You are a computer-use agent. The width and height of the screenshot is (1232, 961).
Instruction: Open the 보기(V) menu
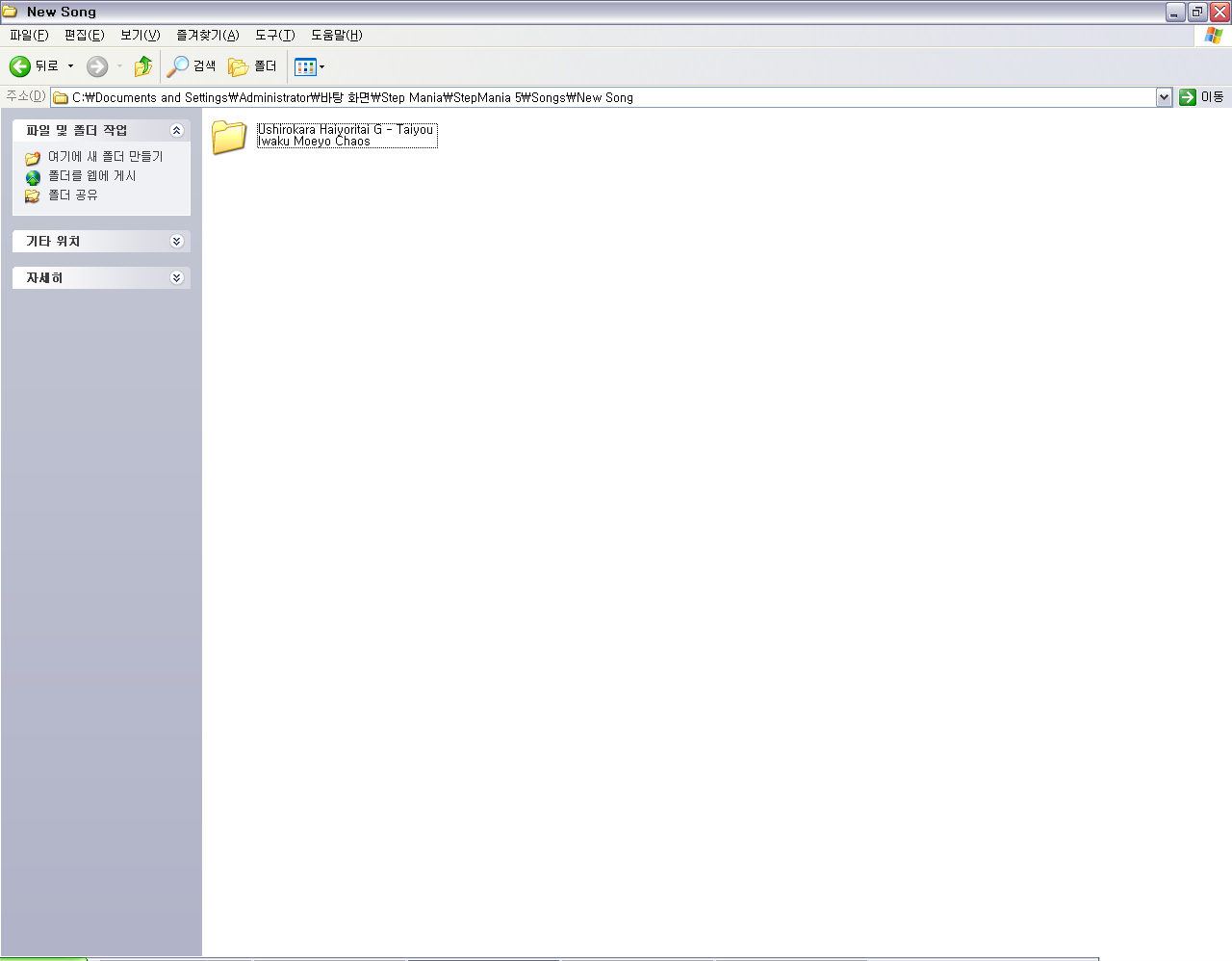click(x=141, y=35)
